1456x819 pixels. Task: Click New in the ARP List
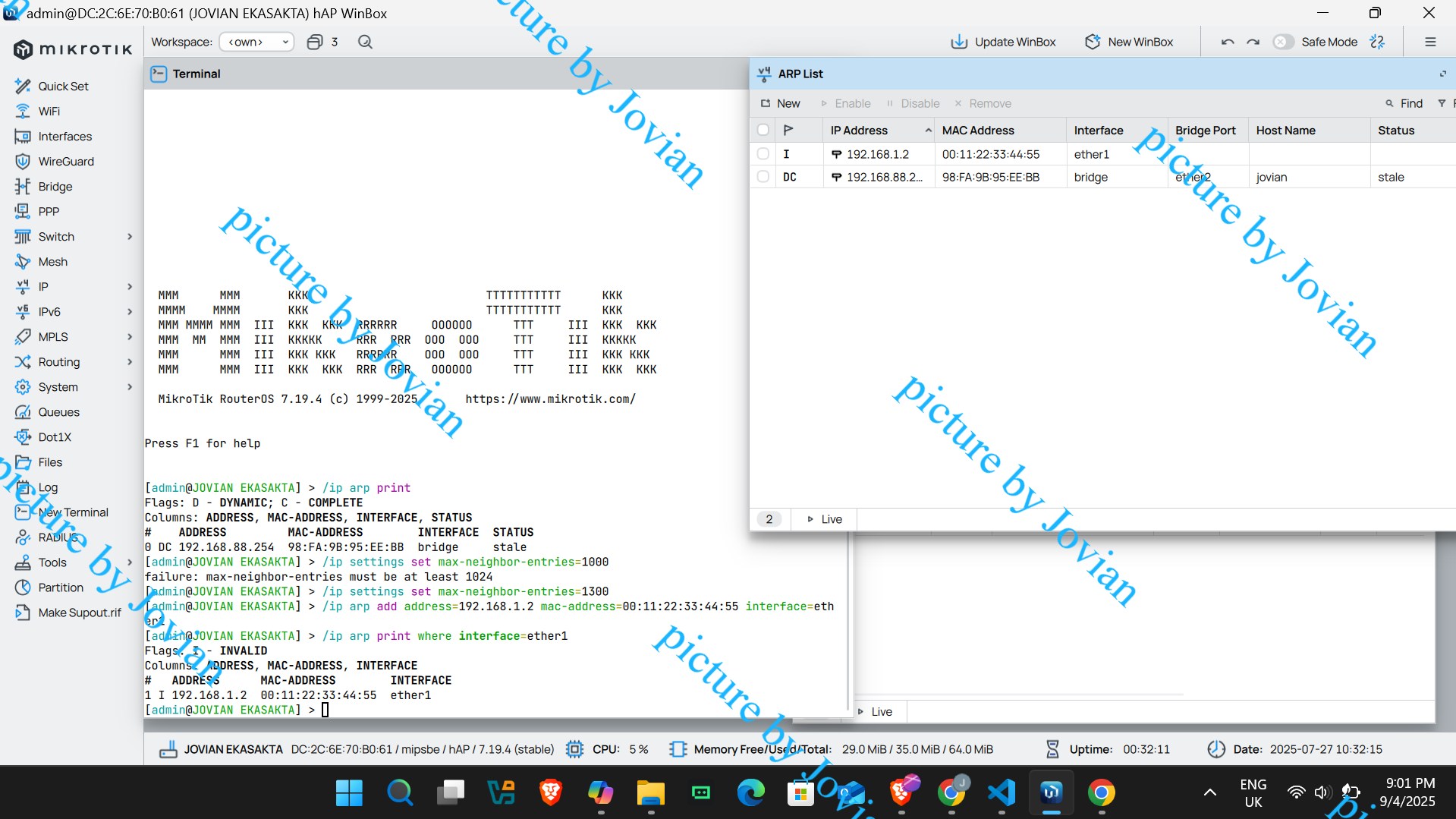click(781, 103)
